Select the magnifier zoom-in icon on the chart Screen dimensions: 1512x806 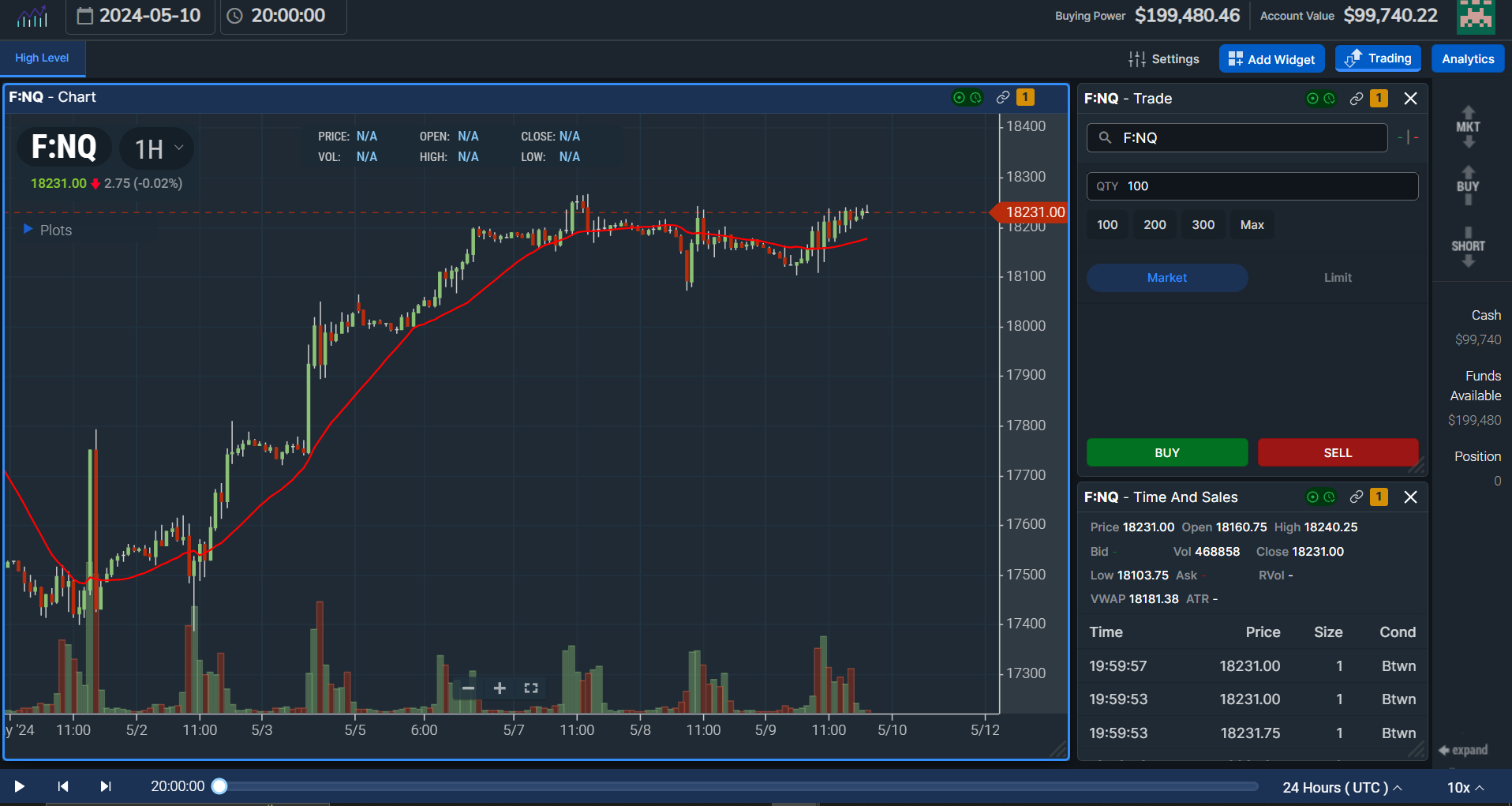coord(500,688)
